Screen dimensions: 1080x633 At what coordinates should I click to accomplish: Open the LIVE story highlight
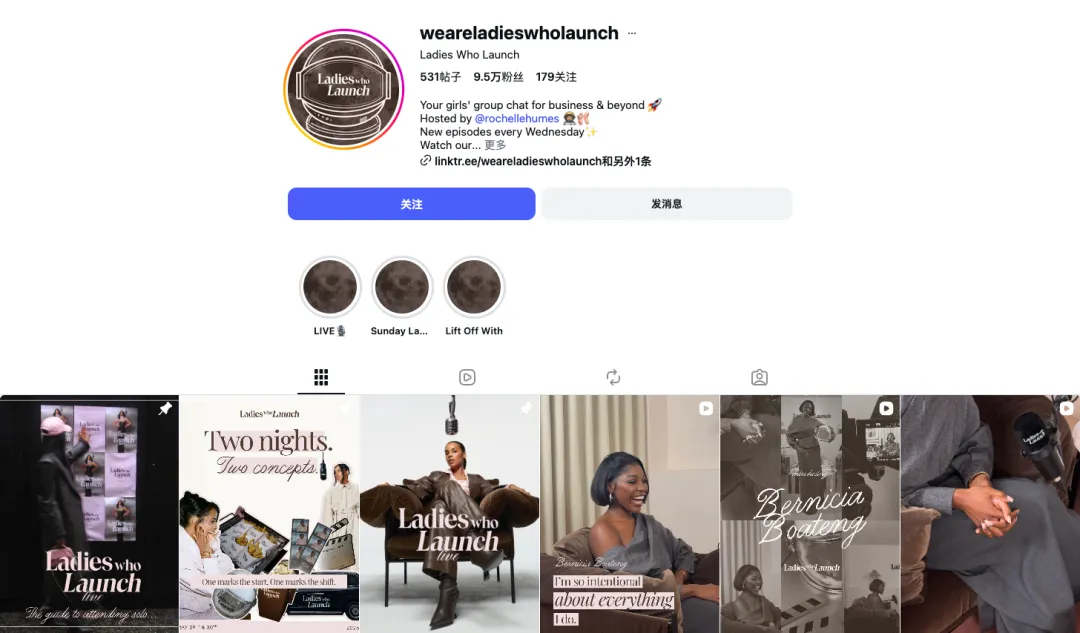330,287
